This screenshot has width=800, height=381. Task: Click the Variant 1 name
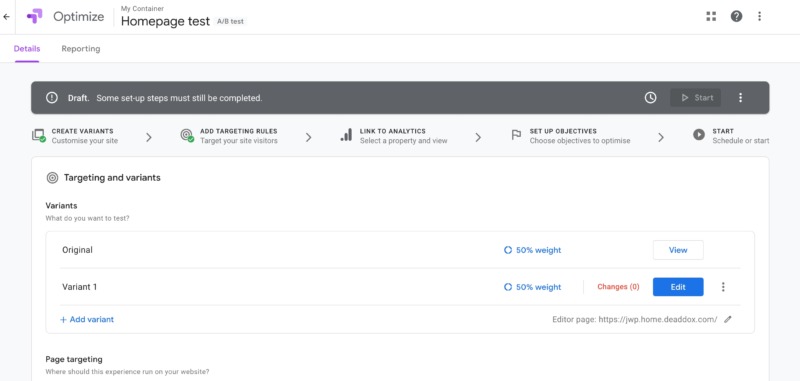pyautogui.click(x=80, y=287)
